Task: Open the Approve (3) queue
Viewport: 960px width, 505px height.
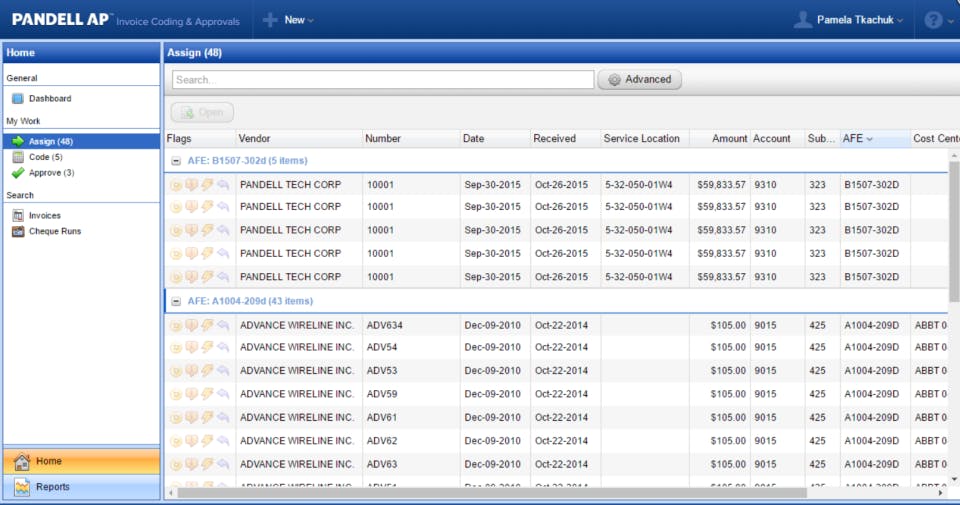Action: click(x=51, y=173)
